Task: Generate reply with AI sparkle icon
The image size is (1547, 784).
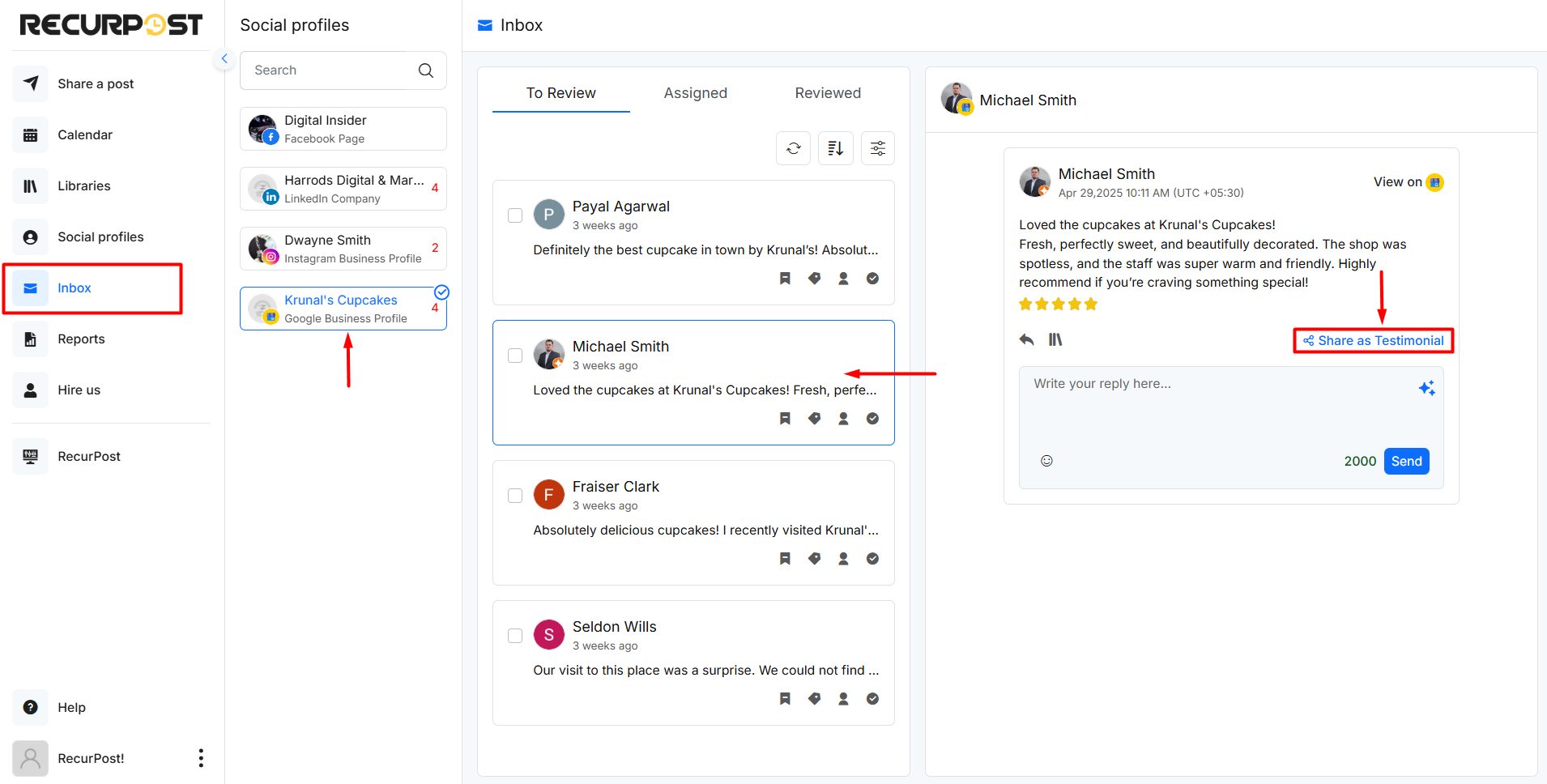Action: coord(1426,389)
